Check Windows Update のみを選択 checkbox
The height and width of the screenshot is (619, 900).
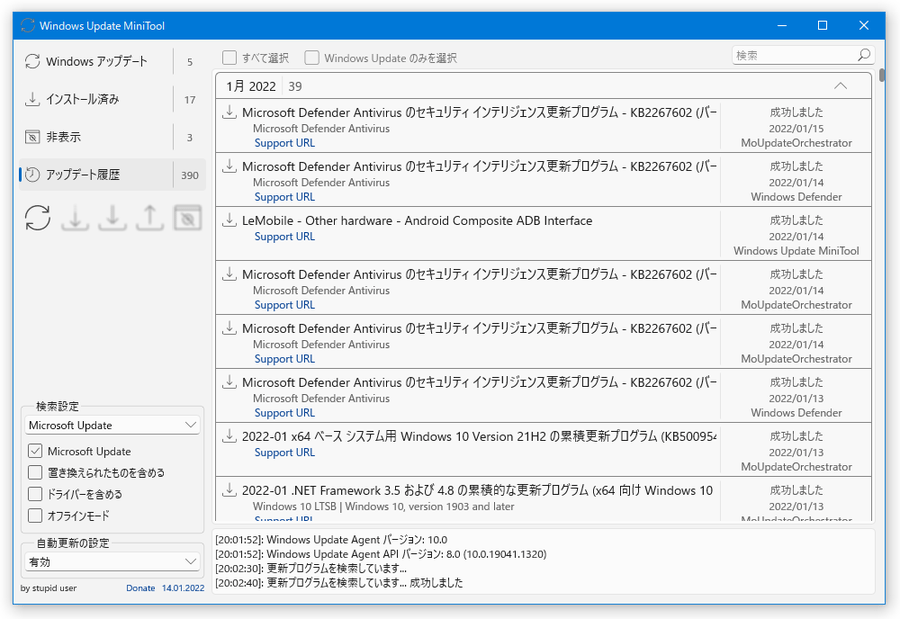coord(312,57)
